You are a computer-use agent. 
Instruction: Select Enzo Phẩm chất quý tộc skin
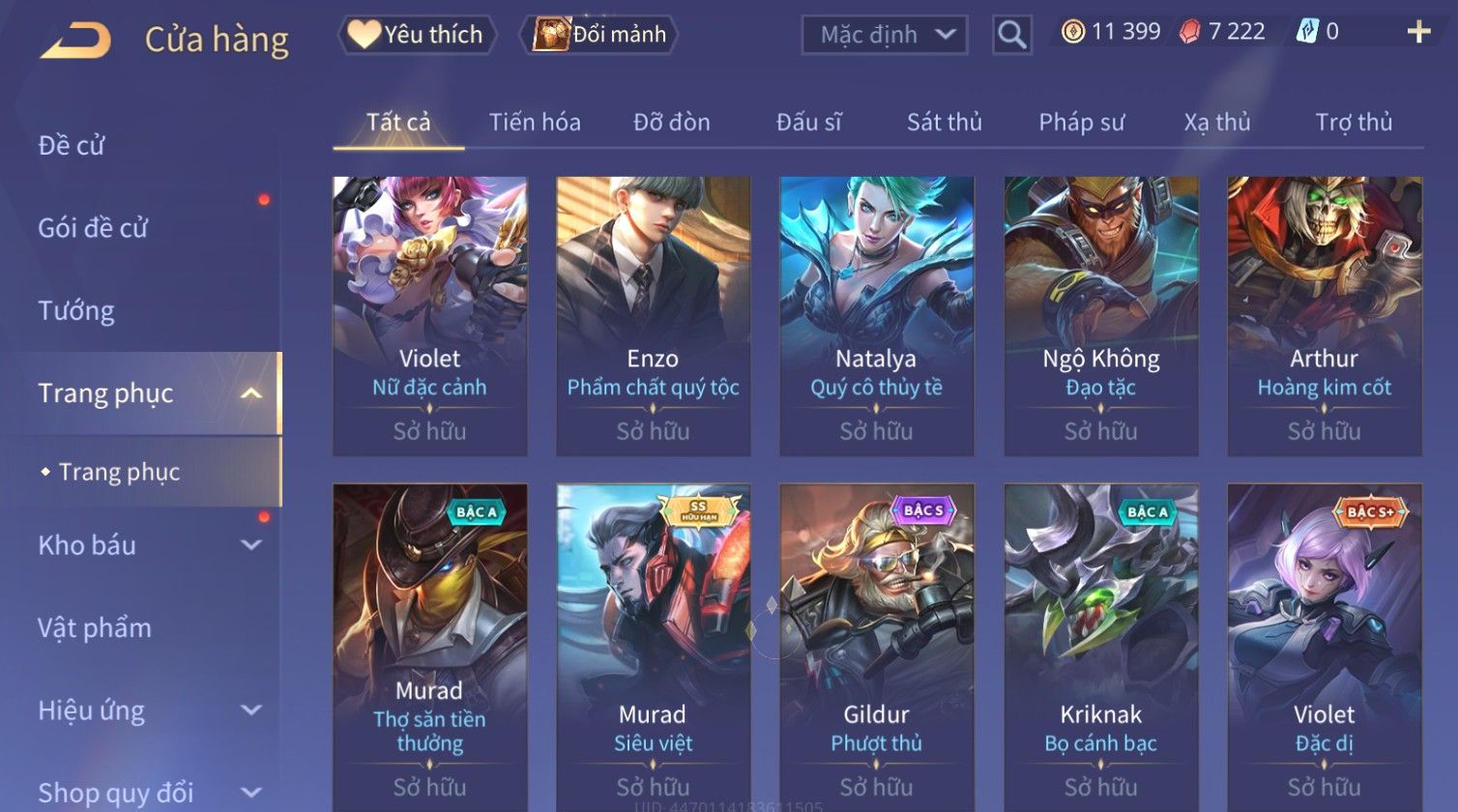coord(654,316)
